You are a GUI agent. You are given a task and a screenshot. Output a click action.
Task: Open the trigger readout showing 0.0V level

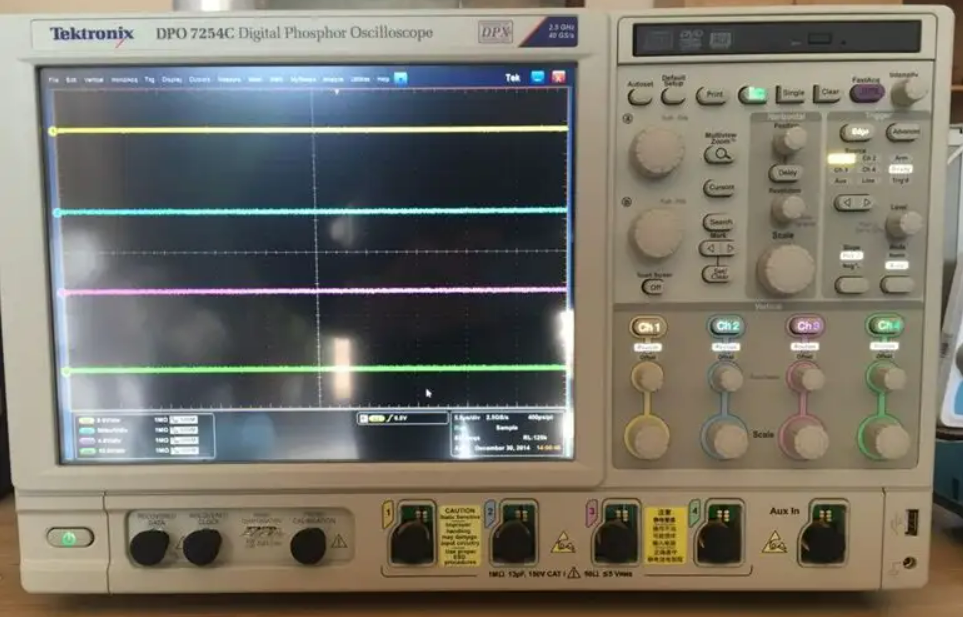(x=402, y=419)
